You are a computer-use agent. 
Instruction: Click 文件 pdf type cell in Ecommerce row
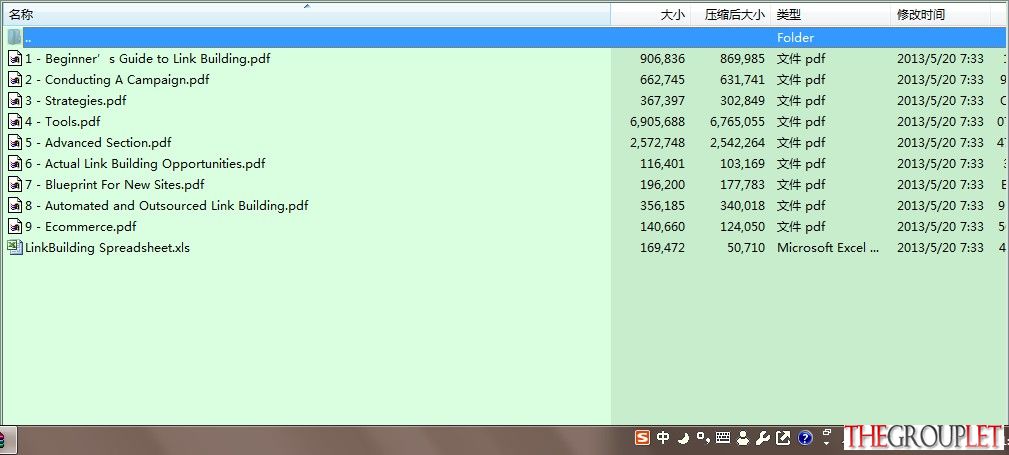pyautogui.click(x=801, y=227)
